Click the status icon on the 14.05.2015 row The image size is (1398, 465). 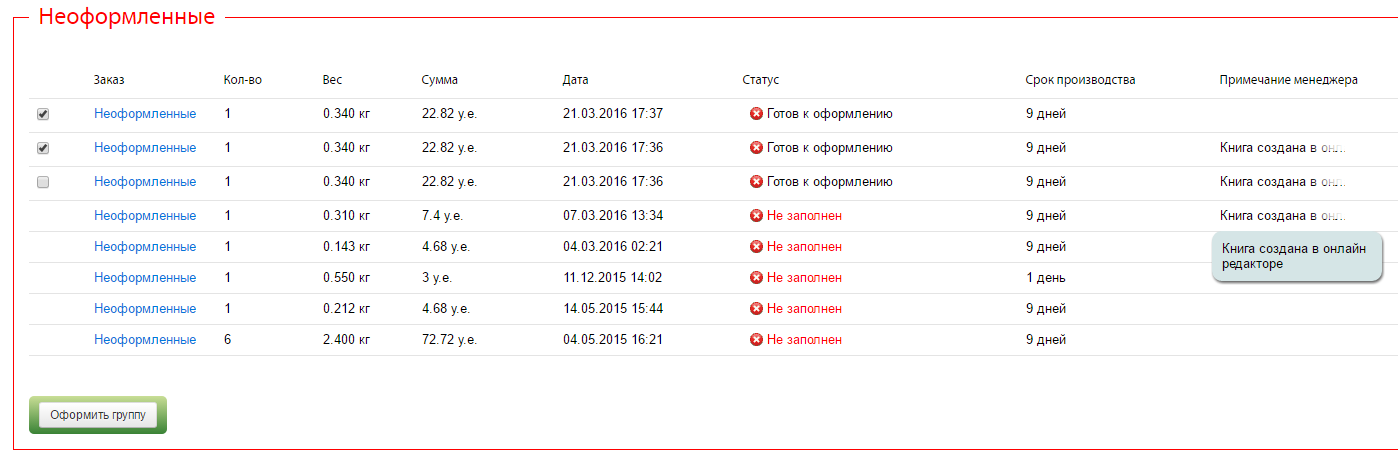(756, 309)
